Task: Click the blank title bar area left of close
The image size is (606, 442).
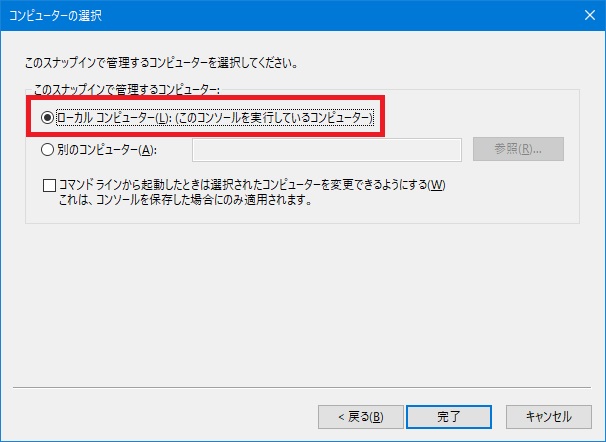Action: tap(350, 16)
